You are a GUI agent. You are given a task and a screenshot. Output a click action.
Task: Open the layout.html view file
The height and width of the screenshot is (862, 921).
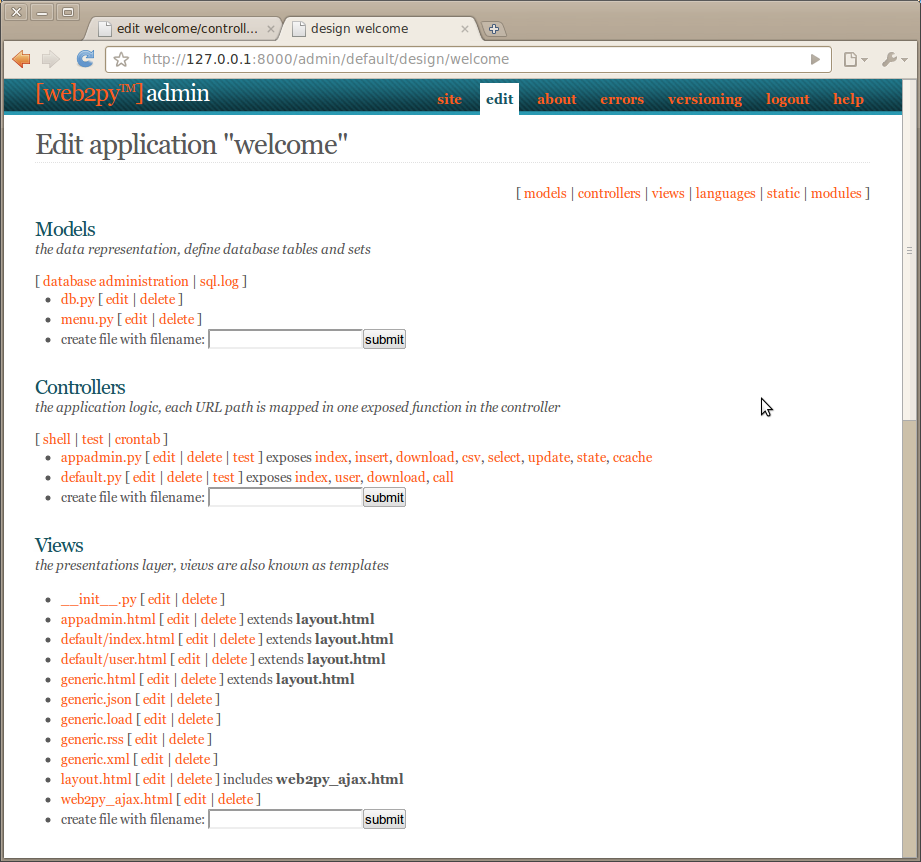(96, 779)
